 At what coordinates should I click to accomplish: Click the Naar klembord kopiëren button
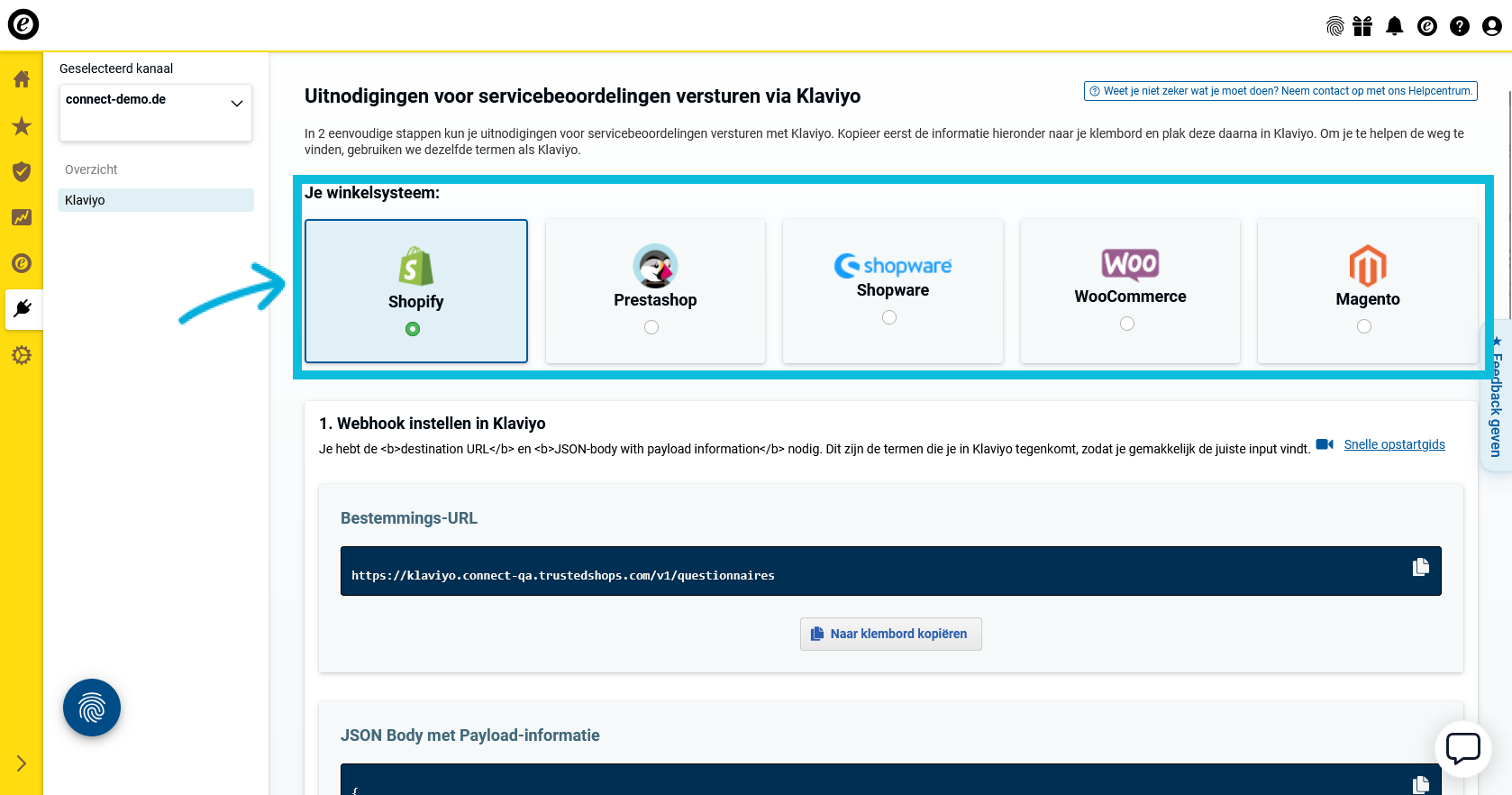(891, 634)
